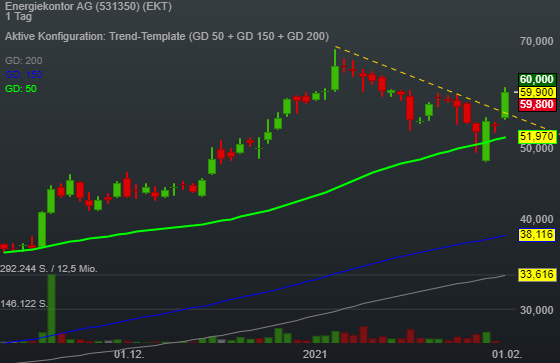Click the '1 Tag' timeframe label
The width and height of the screenshot is (560, 363).
tap(19, 16)
